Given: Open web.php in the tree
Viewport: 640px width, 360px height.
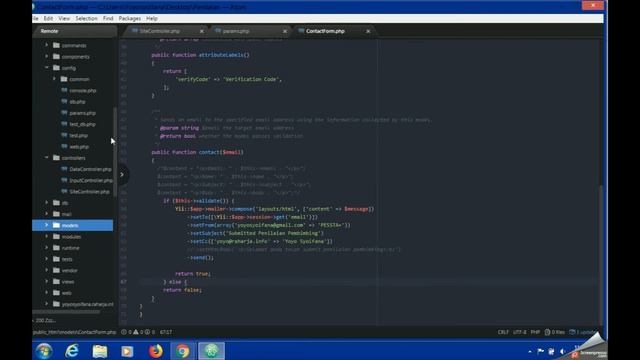Looking at the screenshot, I should [x=79, y=147].
